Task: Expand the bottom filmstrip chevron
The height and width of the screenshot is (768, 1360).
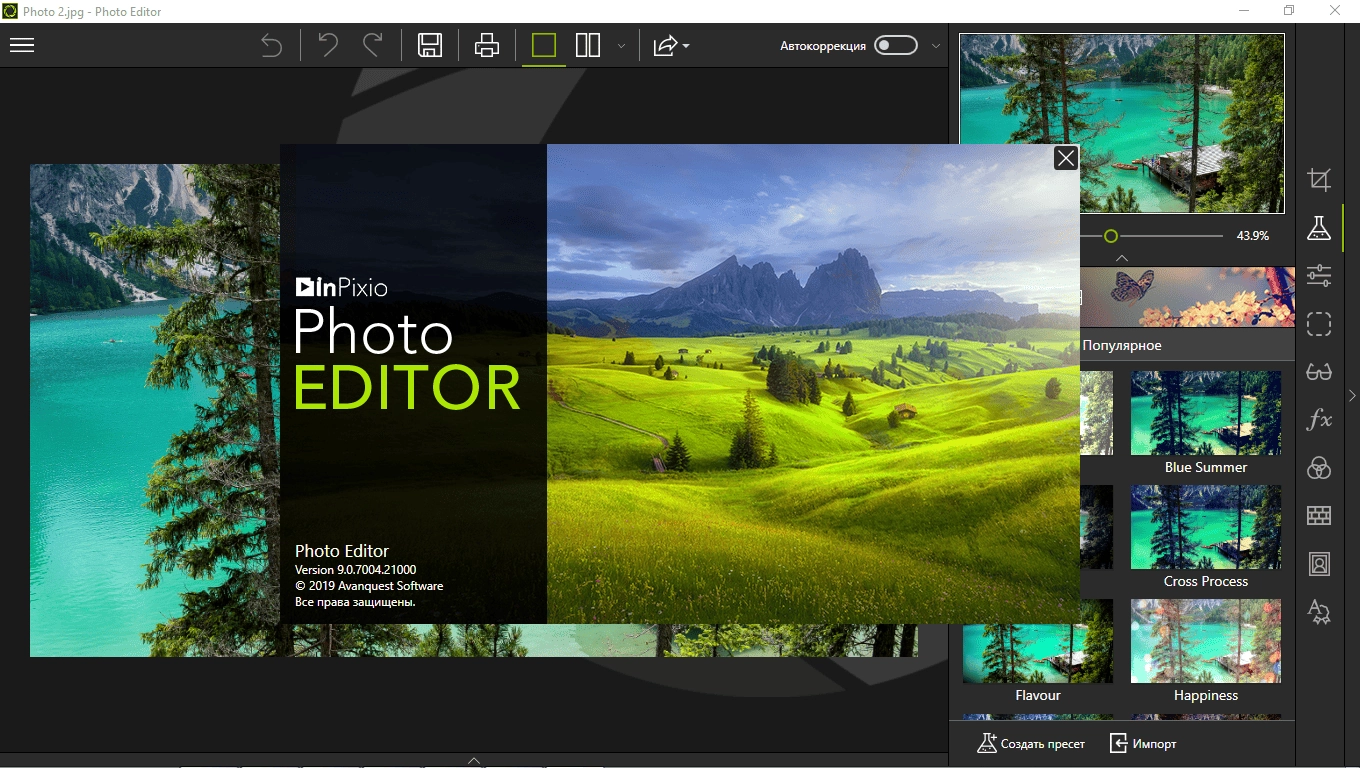Action: [475, 761]
